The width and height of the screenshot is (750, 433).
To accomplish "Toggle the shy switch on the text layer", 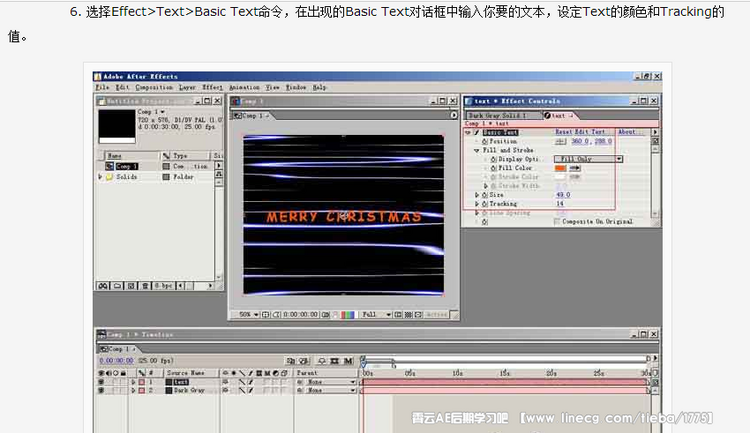I will pos(225,382).
